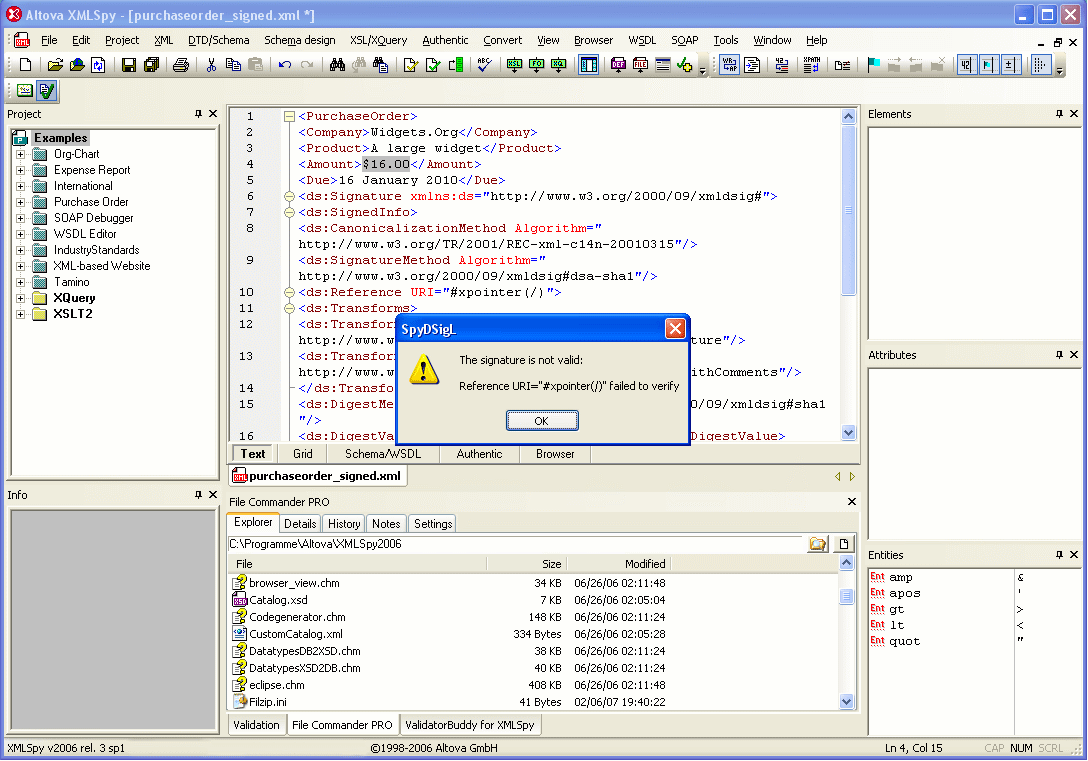Cut selection with the scissors icon
Screen dimensions: 1088x761
tap(211, 65)
